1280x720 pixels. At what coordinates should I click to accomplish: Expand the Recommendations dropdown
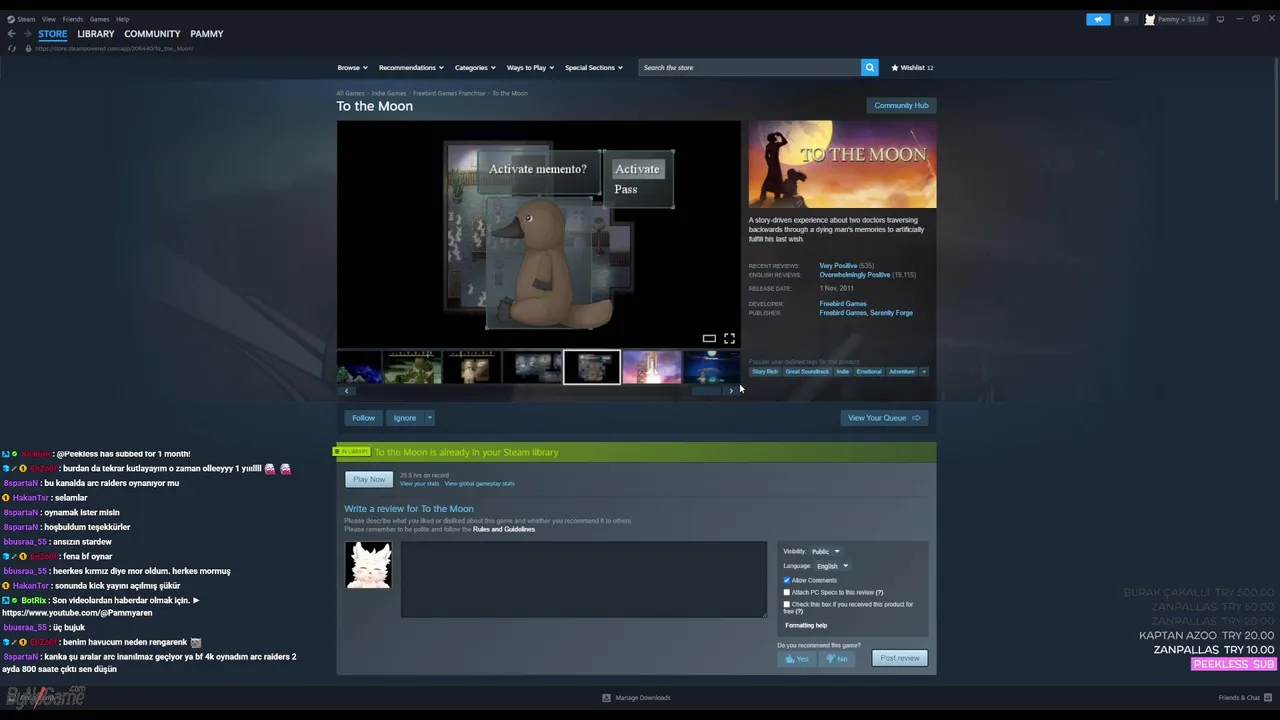click(411, 68)
